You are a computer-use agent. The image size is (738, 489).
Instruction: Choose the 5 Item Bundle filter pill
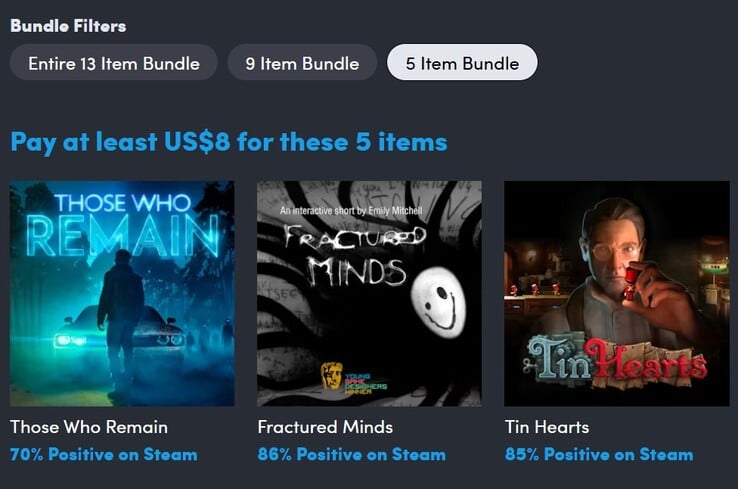tap(462, 63)
